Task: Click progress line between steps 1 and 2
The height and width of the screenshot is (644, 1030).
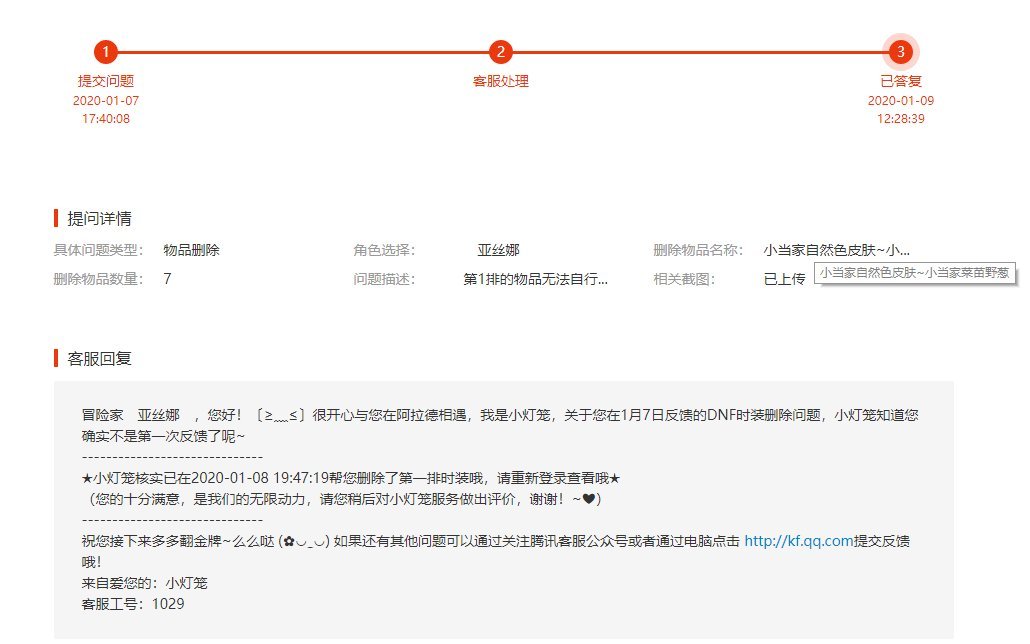Action: pyautogui.click(x=300, y=52)
